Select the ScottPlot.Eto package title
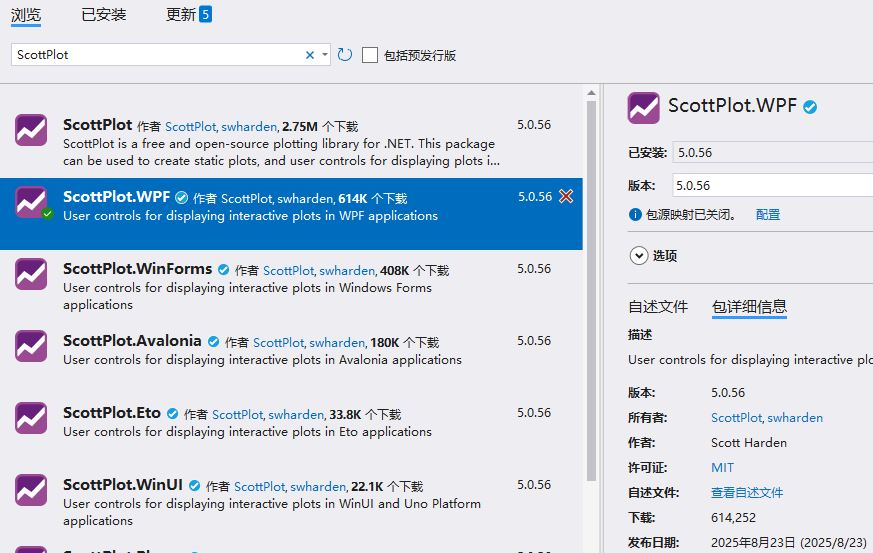This screenshot has width=873, height=553. click(112, 413)
